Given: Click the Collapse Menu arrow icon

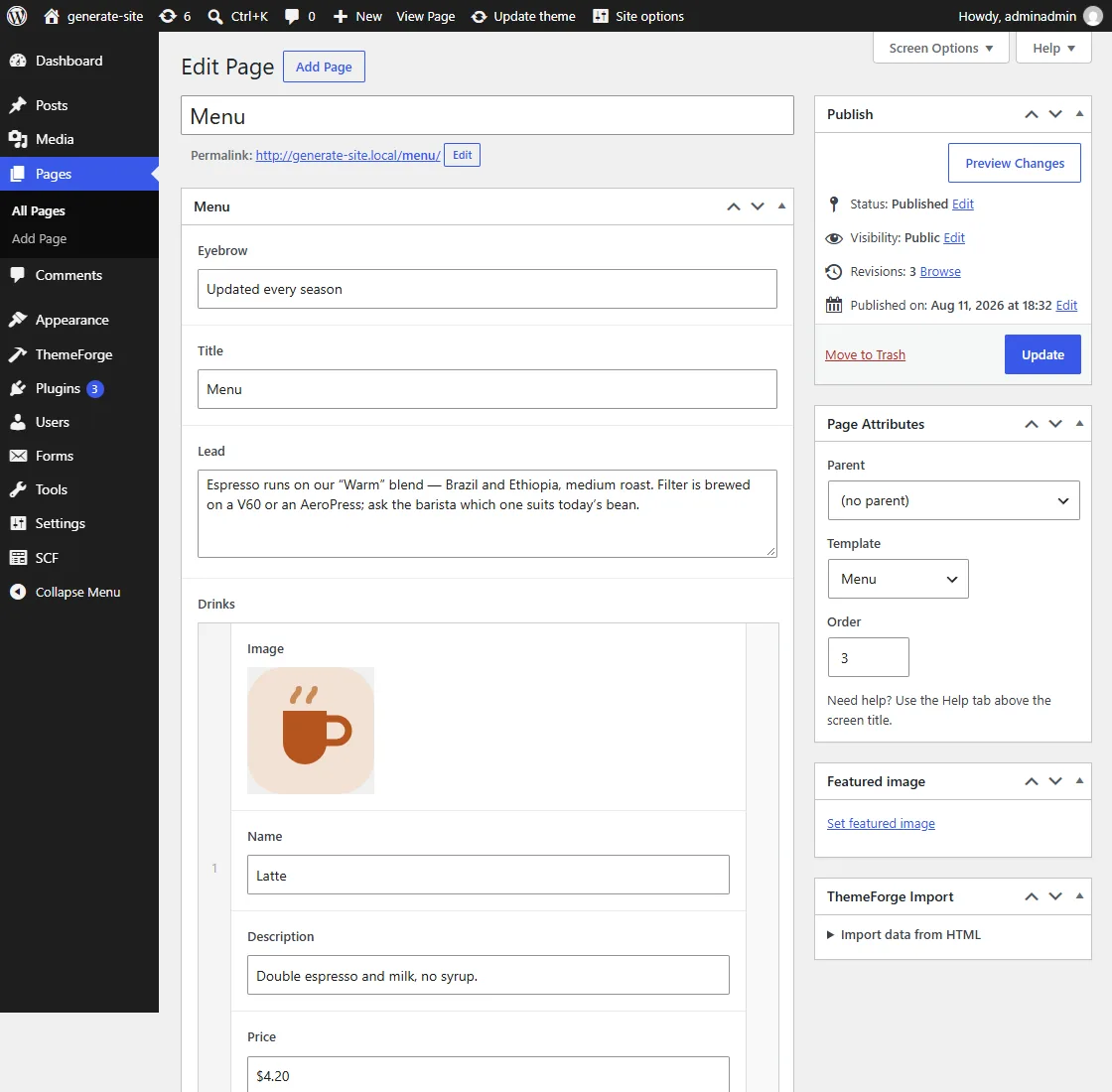Looking at the screenshot, I should (x=18, y=592).
